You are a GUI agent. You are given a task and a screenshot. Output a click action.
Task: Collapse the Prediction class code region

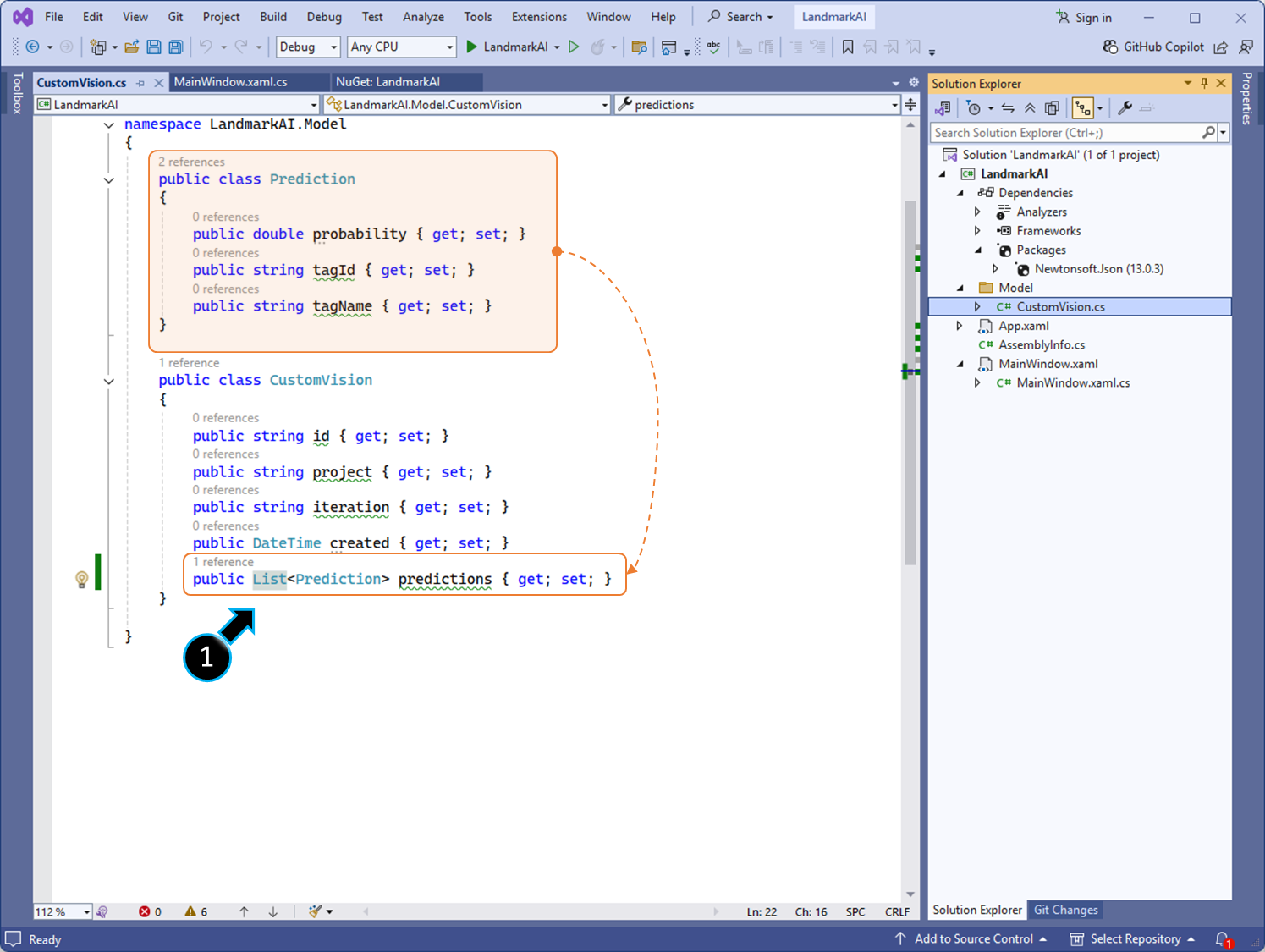click(x=109, y=180)
